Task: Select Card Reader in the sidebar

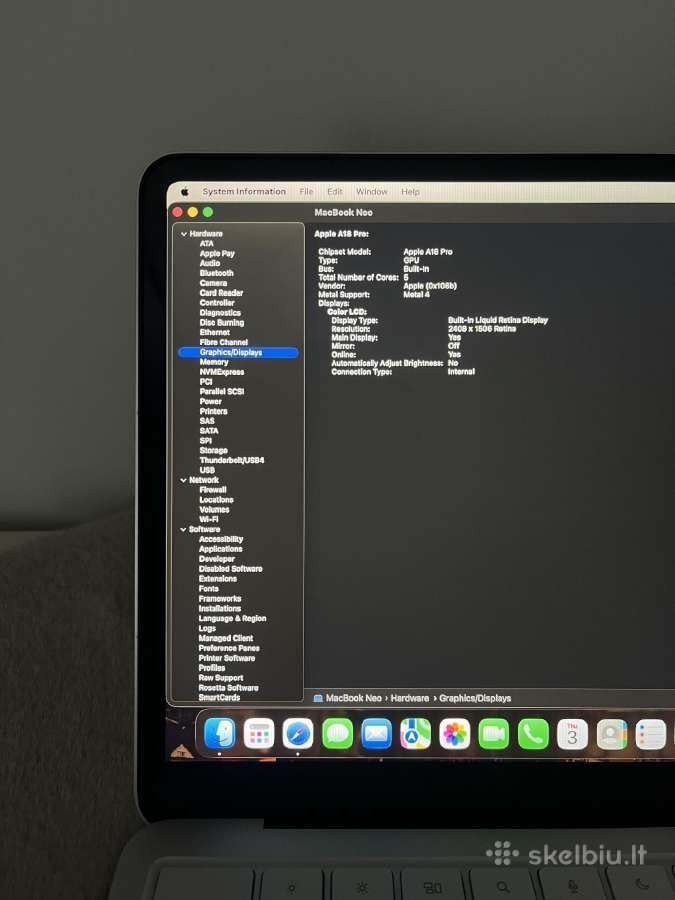Action: pyautogui.click(x=222, y=293)
